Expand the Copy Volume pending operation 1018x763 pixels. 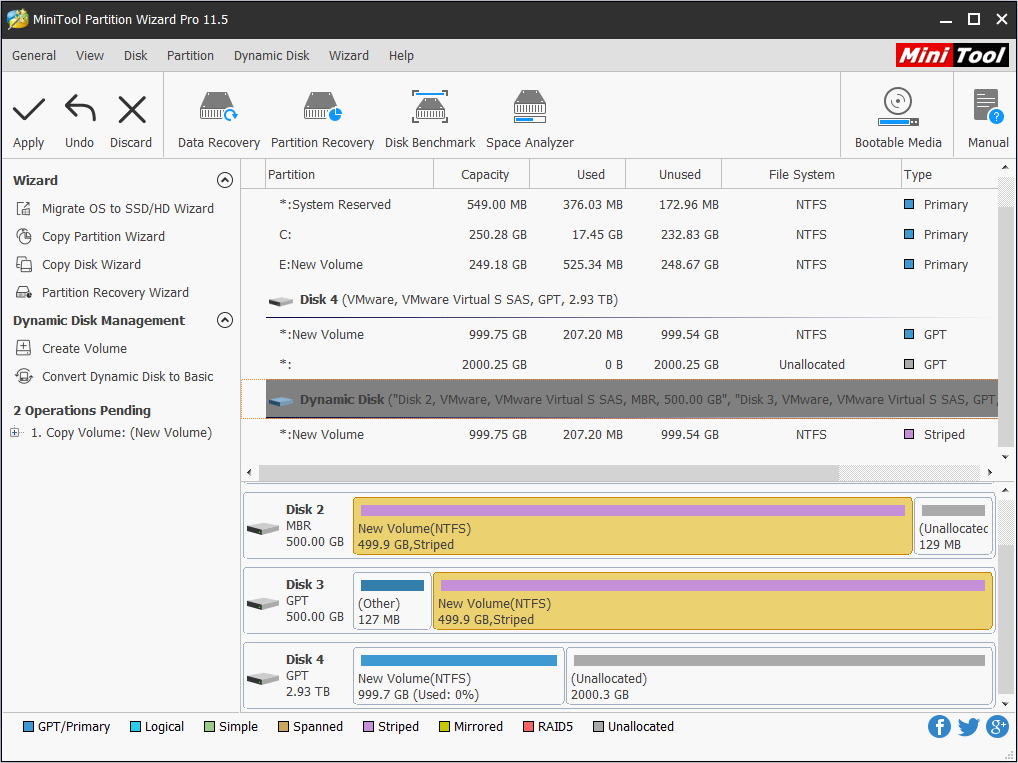coord(14,432)
